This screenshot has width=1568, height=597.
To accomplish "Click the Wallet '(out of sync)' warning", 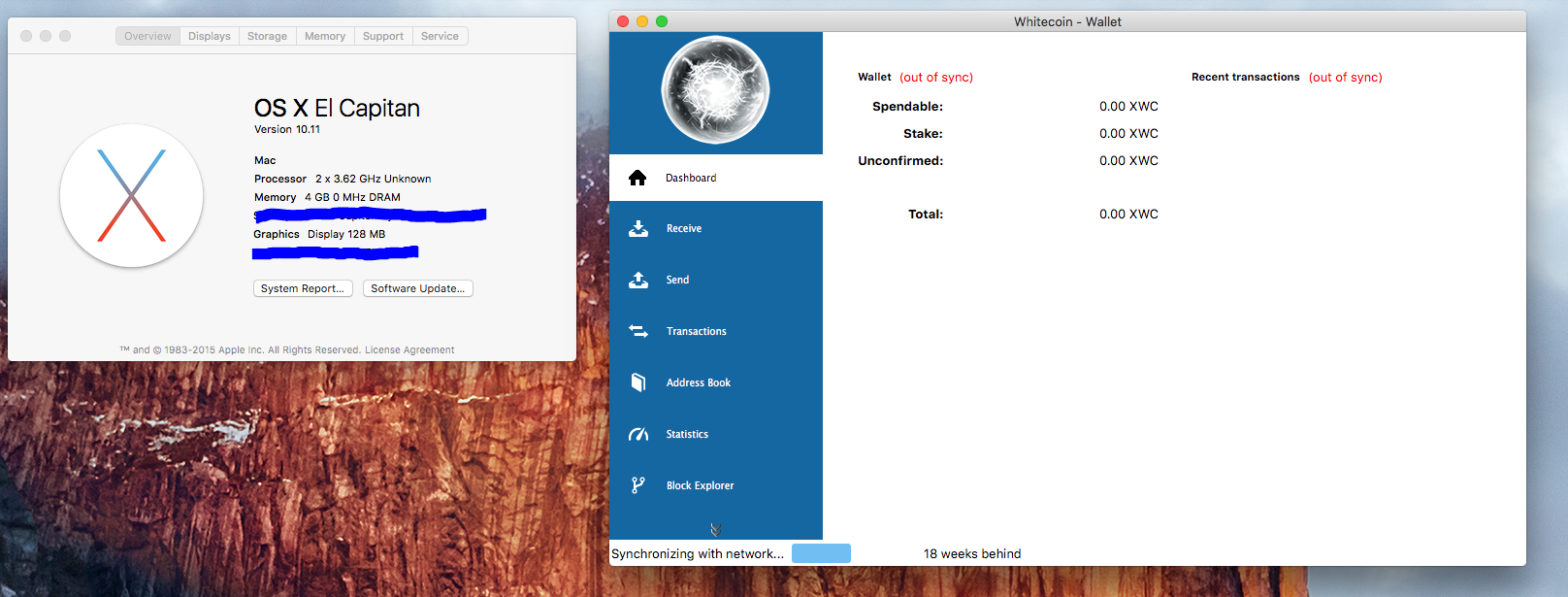I will tap(936, 77).
